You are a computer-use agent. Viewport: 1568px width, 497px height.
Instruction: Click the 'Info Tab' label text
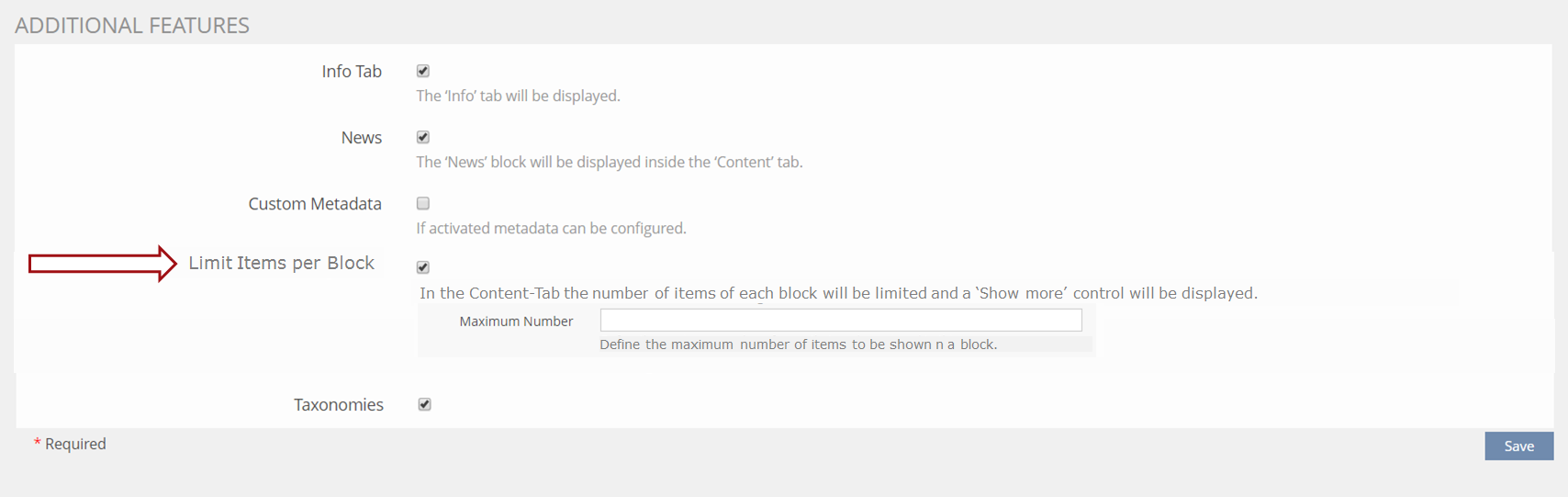click(352, 72)
